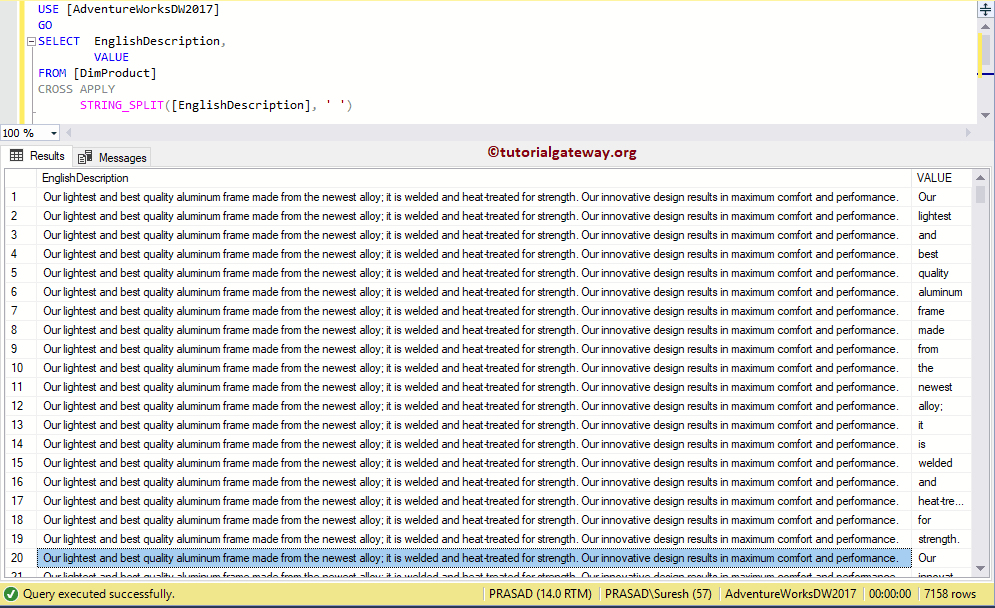Click the Messages tab document icon

pos(86,157)
